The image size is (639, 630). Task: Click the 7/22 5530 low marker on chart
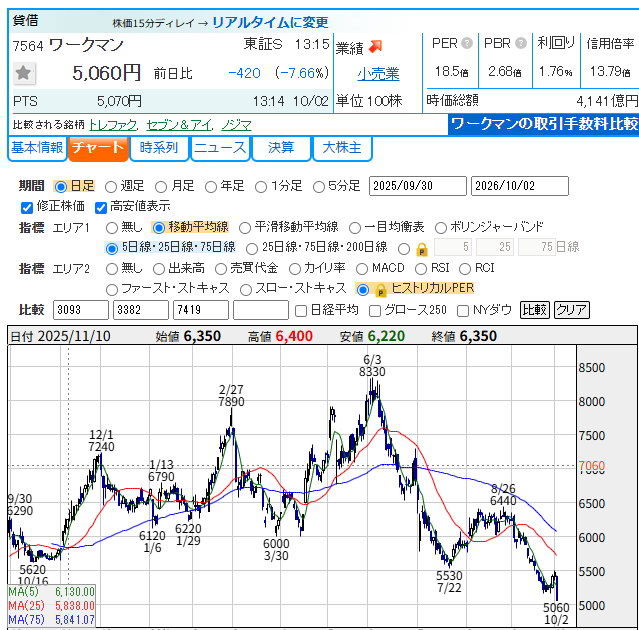pos(449,582)
